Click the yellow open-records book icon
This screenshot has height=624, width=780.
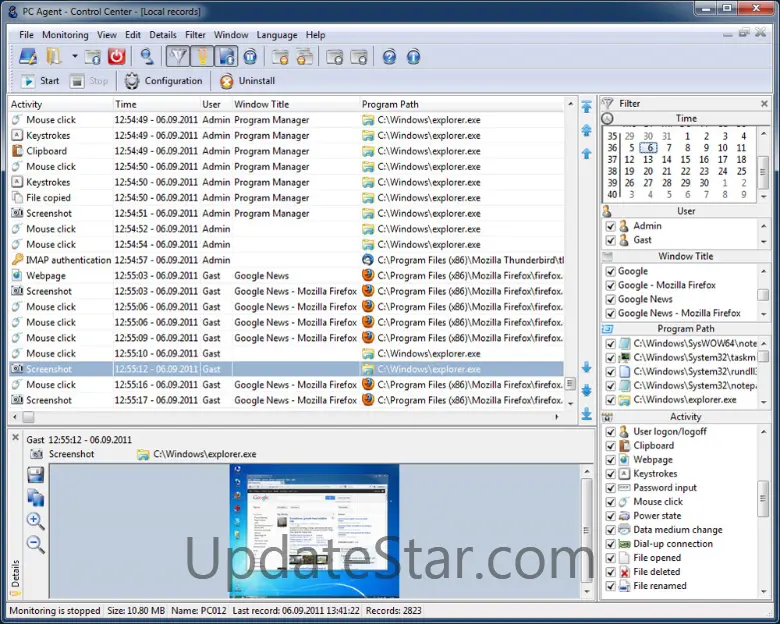coord(53,57)
